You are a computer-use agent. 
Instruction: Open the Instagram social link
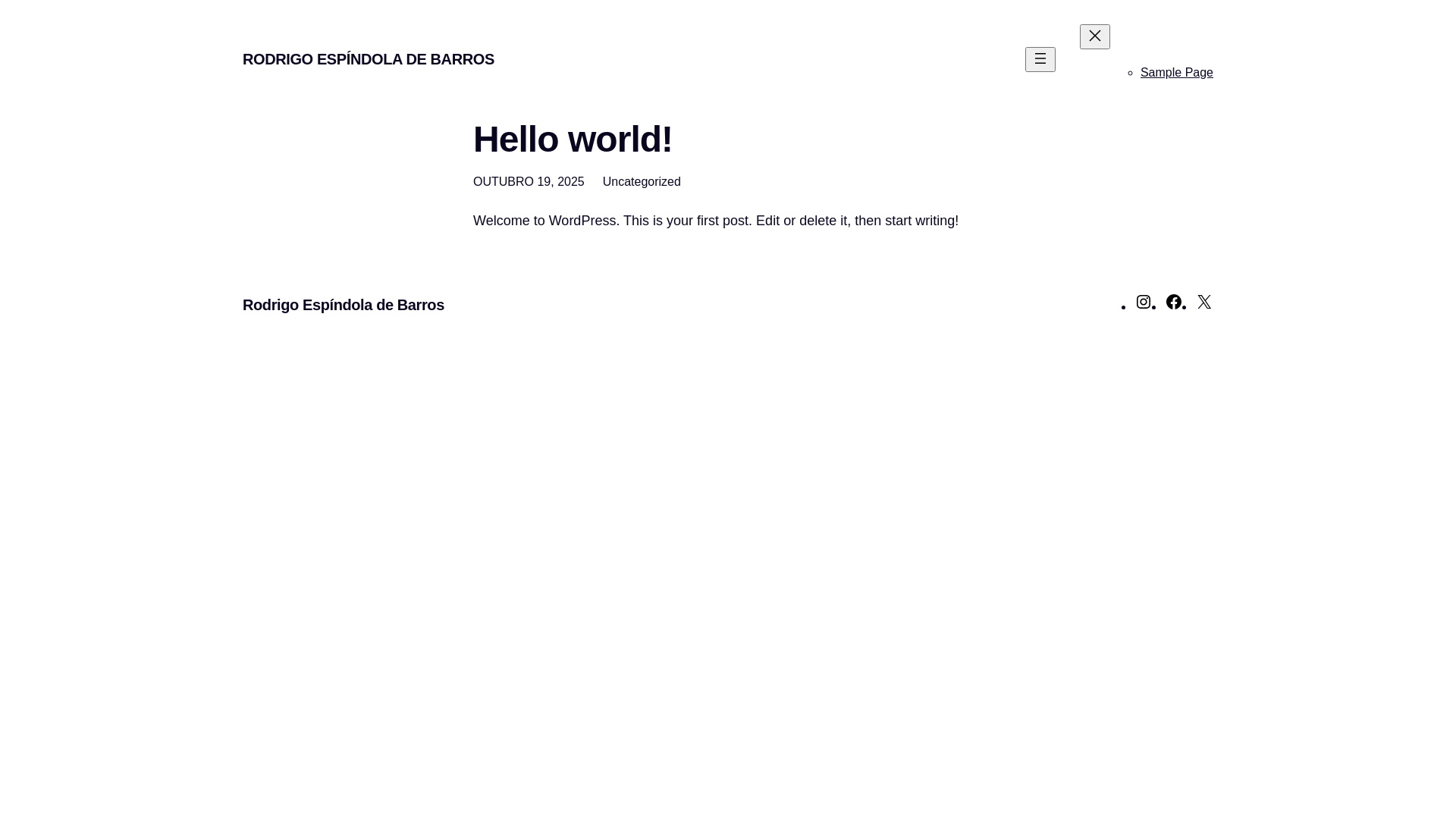(x=1143, y=302)
